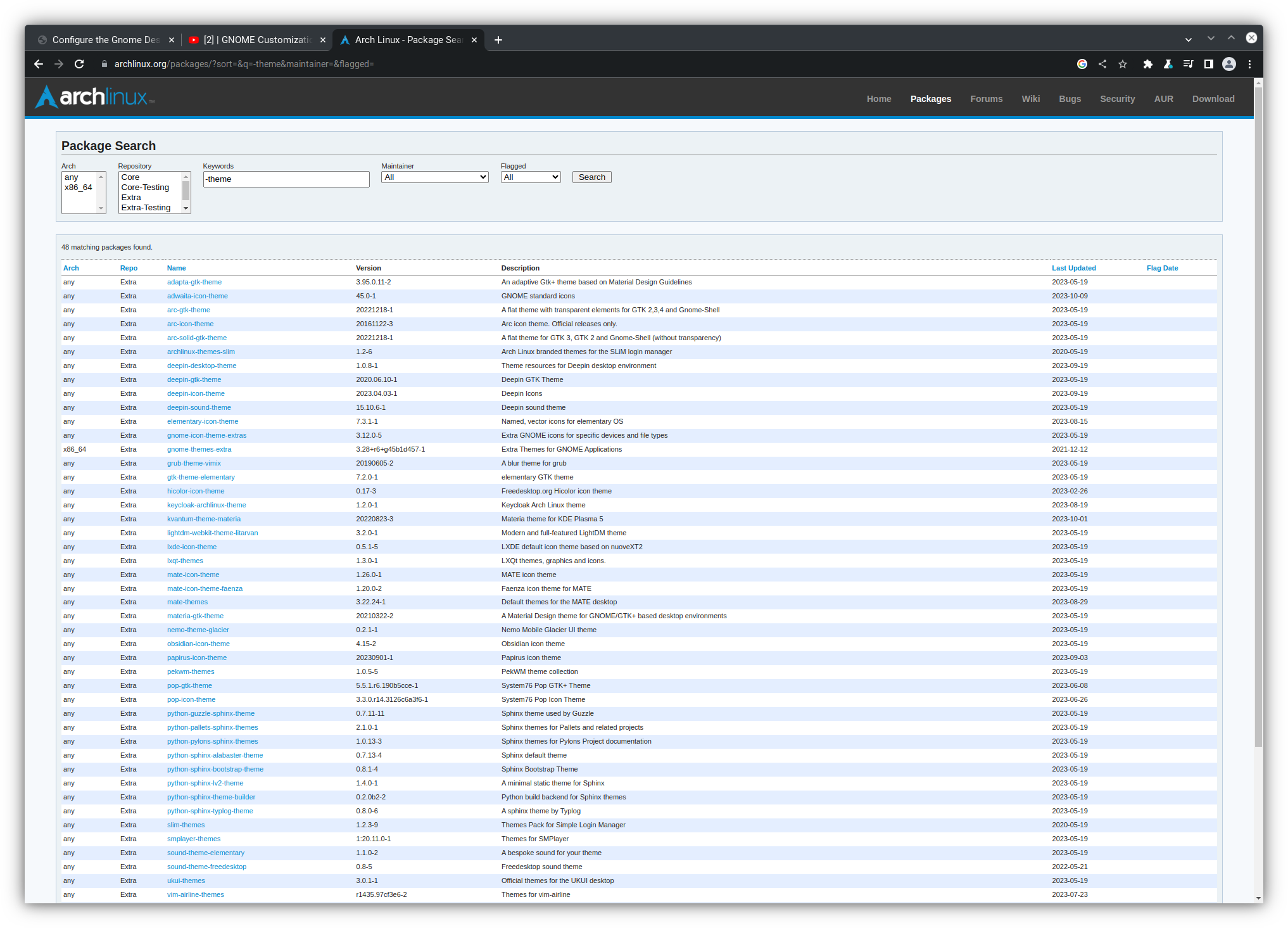
Task: Open the Google account icon in toolbar
Action: [1082, 64]
